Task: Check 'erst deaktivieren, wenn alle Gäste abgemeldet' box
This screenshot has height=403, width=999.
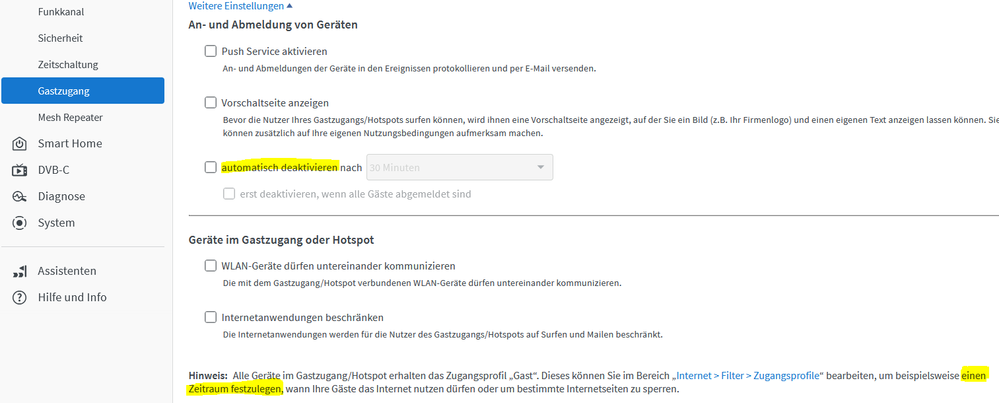Action: tap(230, 194)
